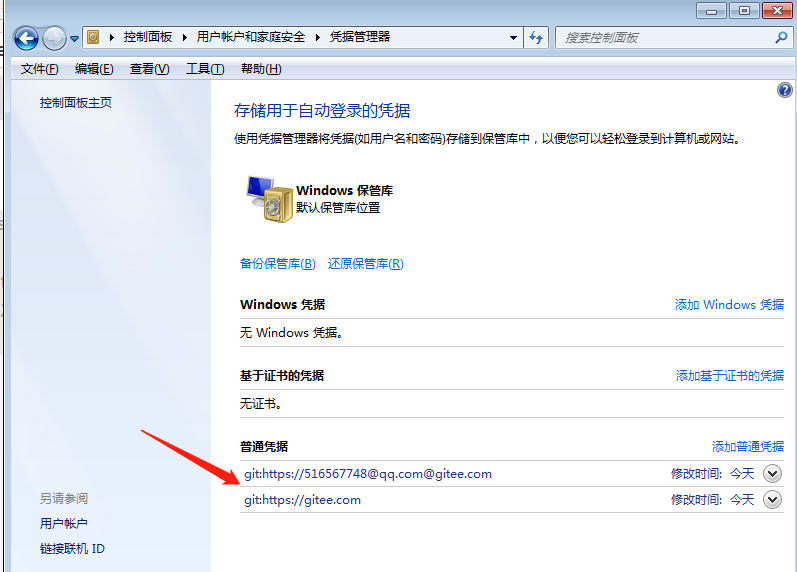Click 添加 Windows 凭据 link
Image resolution: width=797 pixels, height=572 pixels.
click(x=729, y=305)
